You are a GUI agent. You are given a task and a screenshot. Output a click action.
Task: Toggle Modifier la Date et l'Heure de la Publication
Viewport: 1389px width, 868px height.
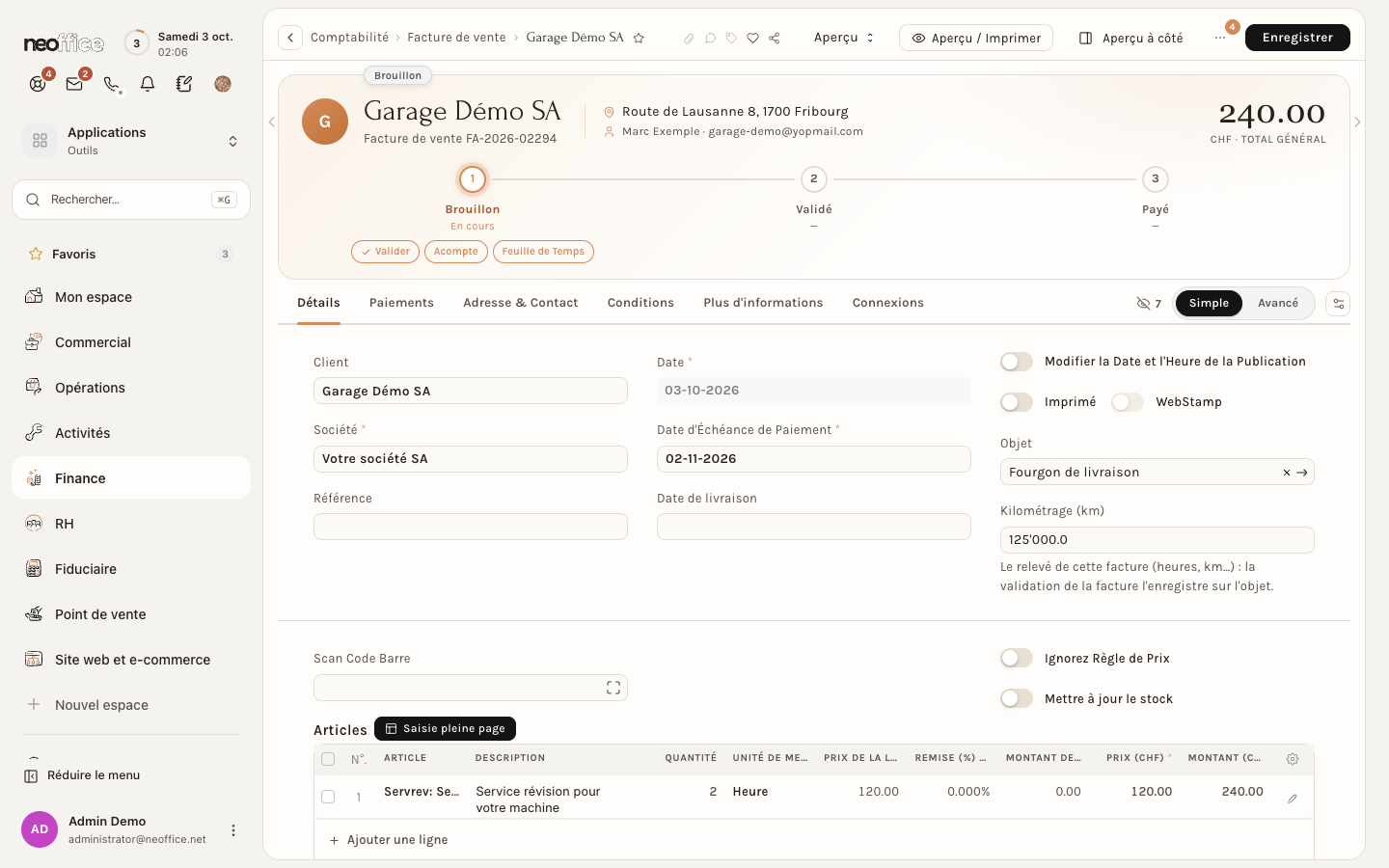click(1017, 362)
